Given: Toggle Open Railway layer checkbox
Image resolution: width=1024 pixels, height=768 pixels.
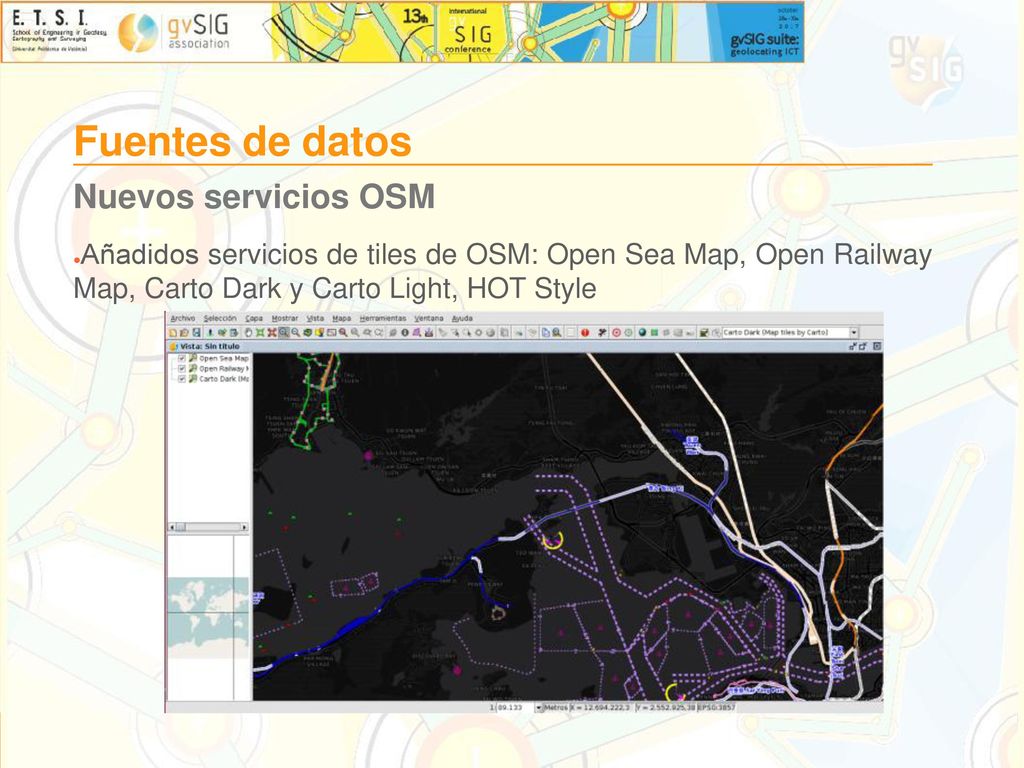Looking at the screenshot, I should pos(182,368).
